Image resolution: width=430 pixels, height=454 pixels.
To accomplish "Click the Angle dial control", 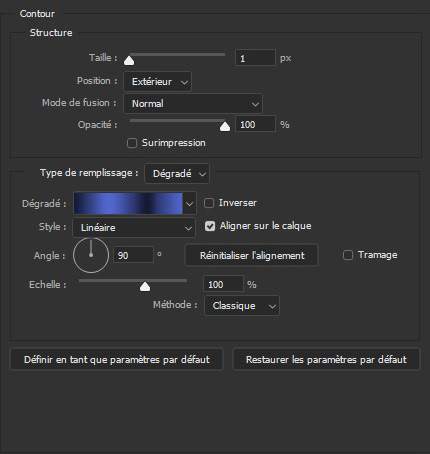I will click(91, 255).
